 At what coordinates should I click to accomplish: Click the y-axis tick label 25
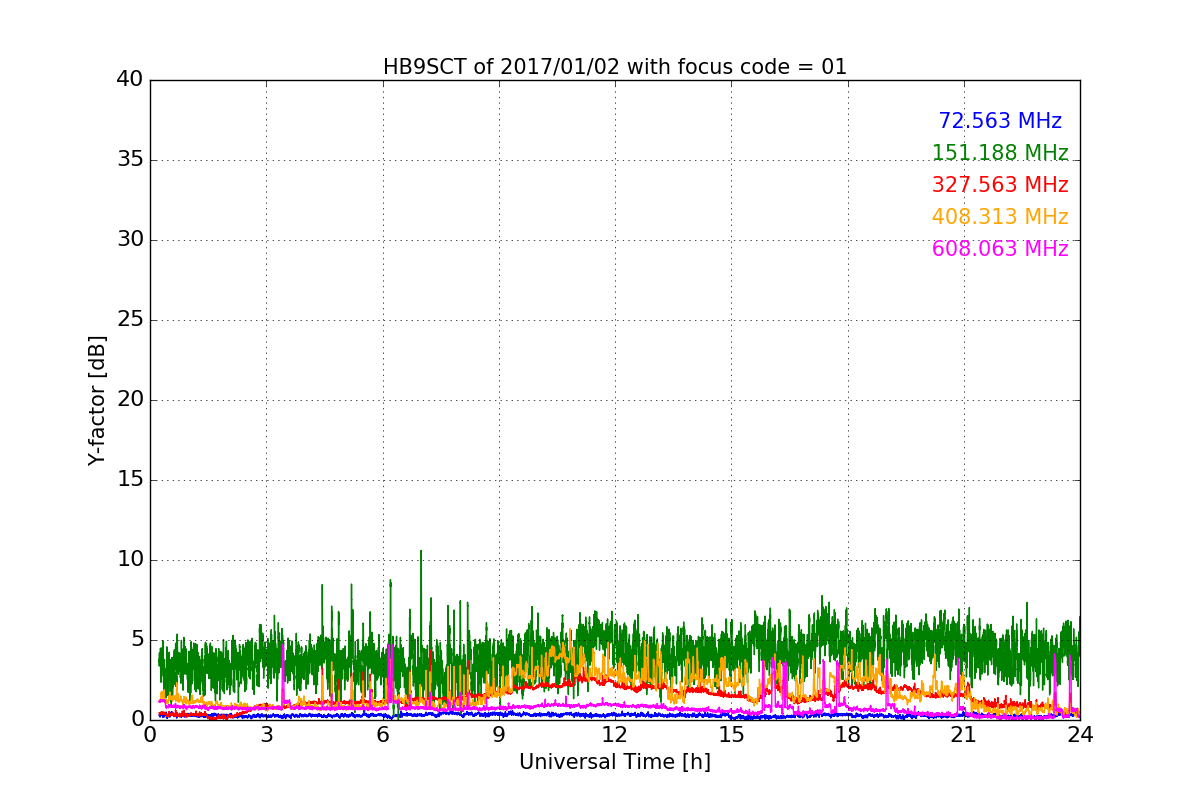[130, 320]
